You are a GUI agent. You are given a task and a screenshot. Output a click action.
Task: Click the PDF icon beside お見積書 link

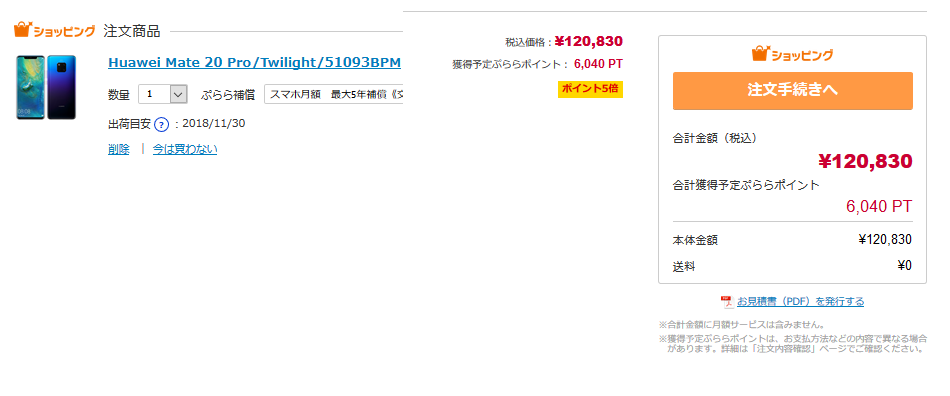pyautogui.click(x=726, y=302)
